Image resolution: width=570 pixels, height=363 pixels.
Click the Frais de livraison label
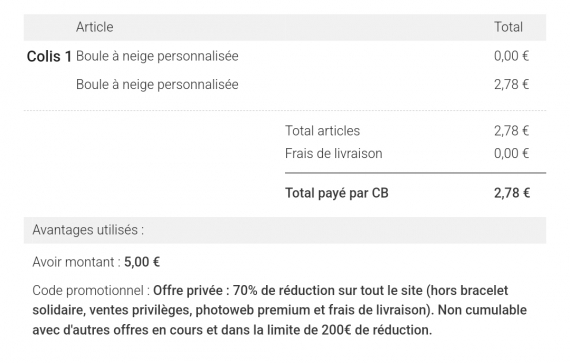tap(334, 153)
